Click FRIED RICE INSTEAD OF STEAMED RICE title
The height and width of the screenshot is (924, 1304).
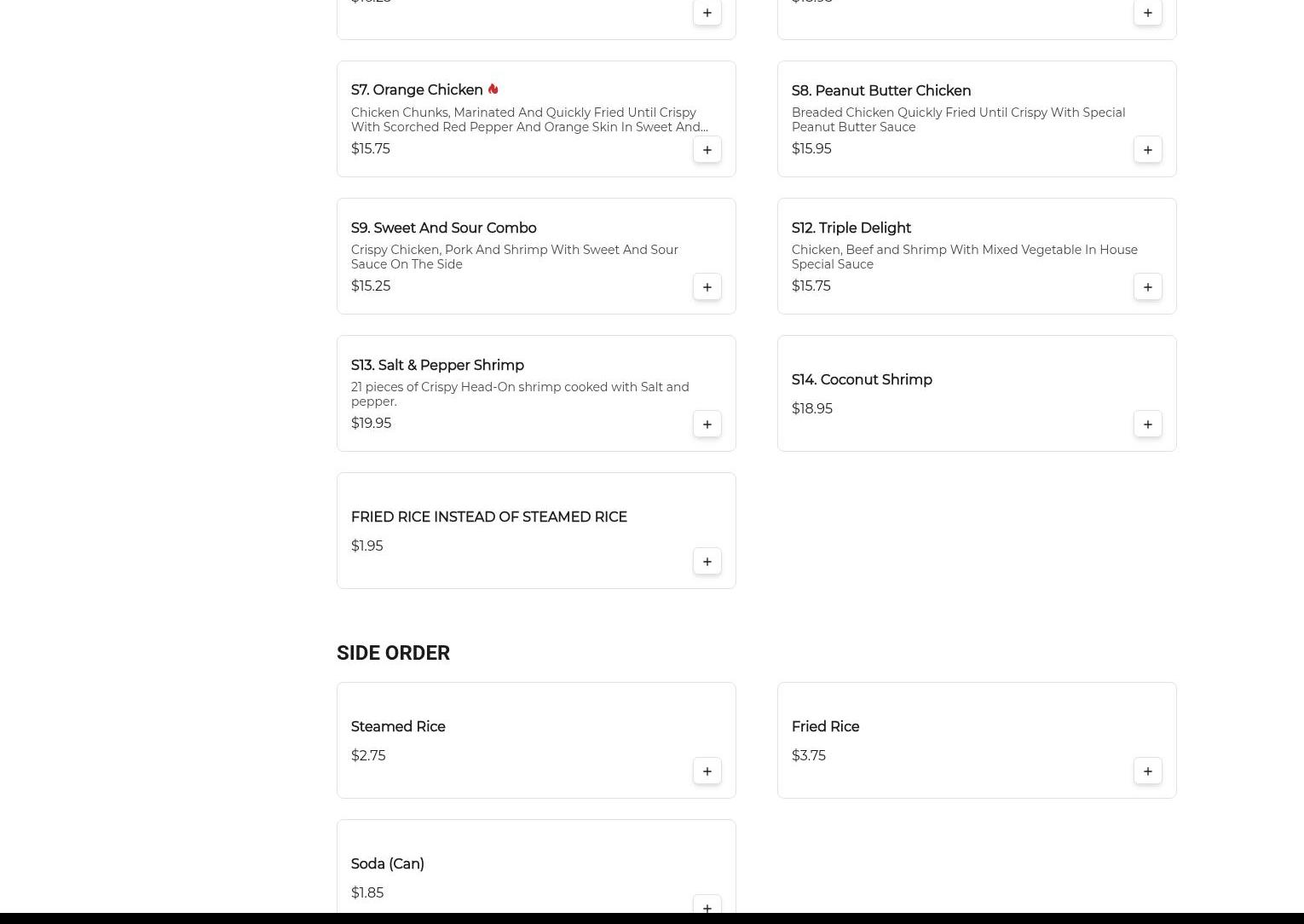(x=489, y=517)
